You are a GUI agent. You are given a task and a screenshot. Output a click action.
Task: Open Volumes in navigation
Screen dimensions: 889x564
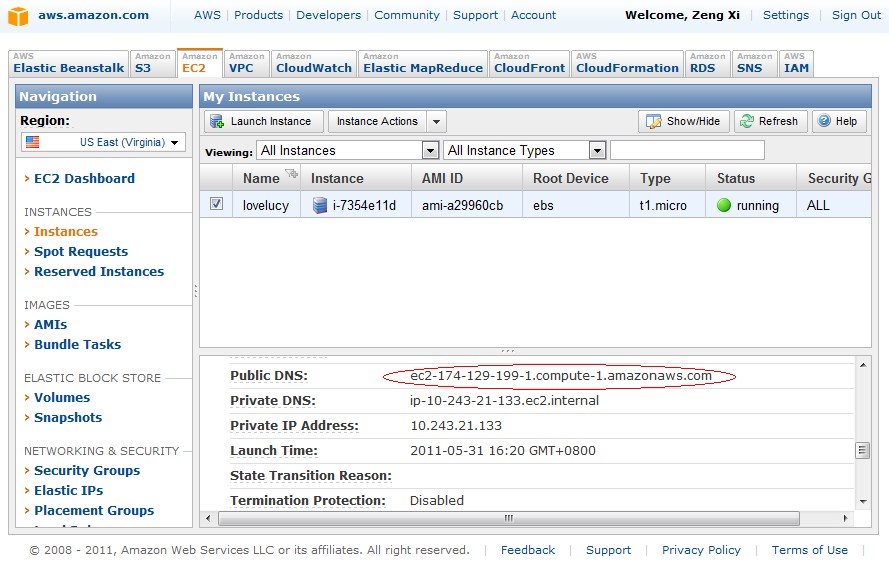[x=62, y=397]
